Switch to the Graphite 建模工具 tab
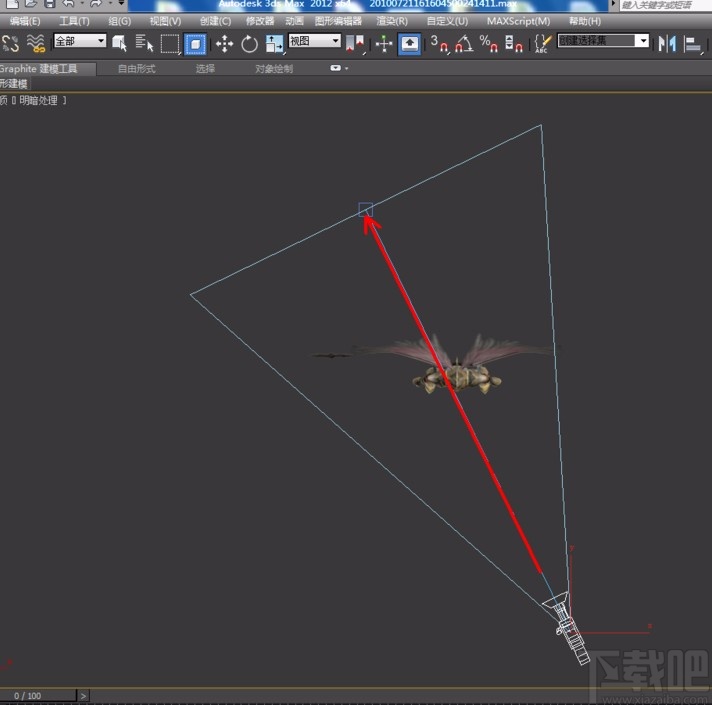 click(48, 69)
